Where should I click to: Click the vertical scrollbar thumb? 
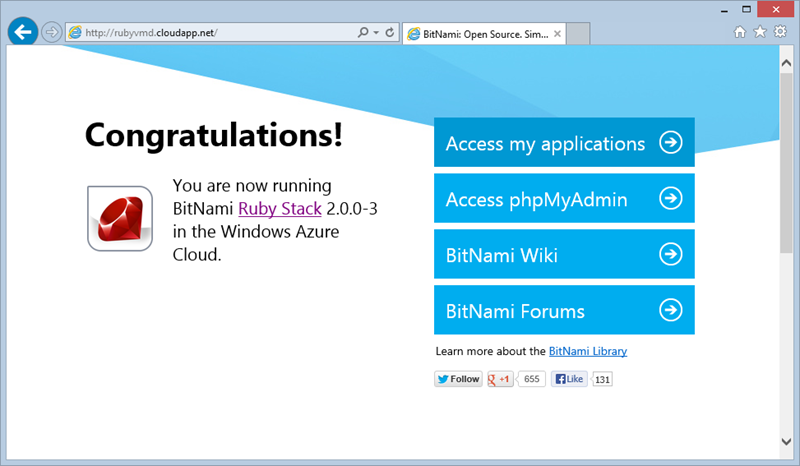pyautogui.click(x=786, y=163)
